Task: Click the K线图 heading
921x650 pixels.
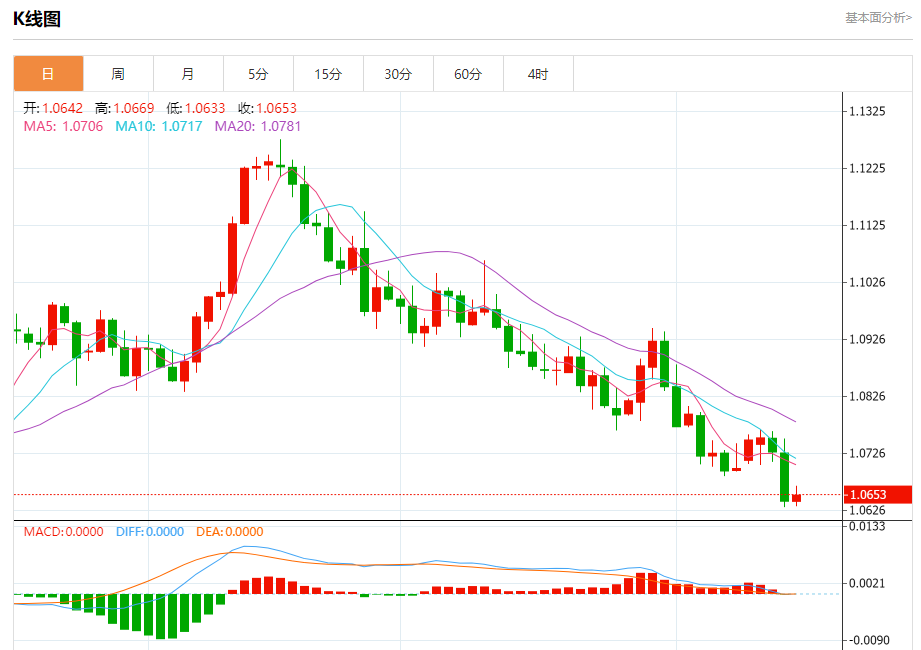Action: (36, 19)
